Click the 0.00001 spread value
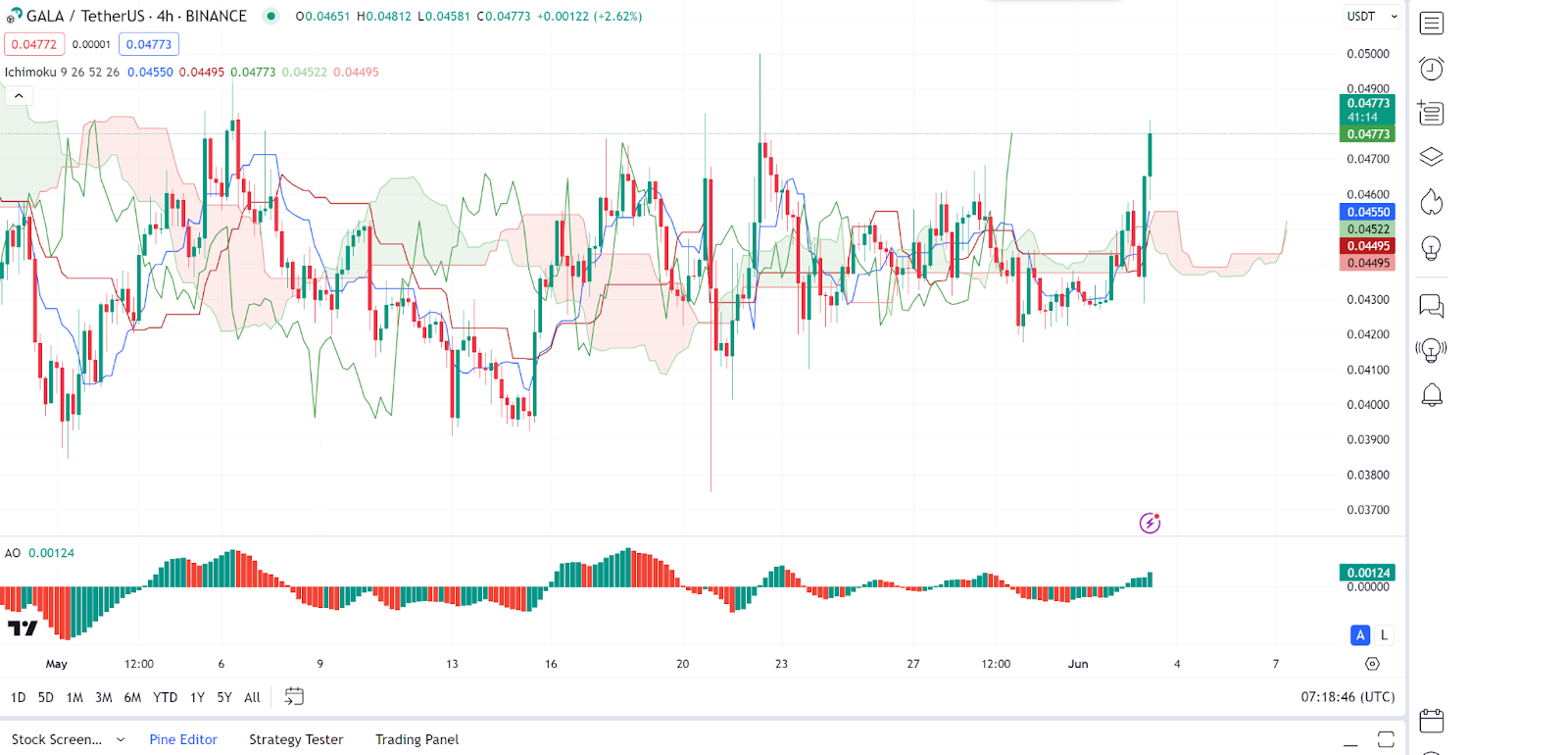The height and width of the screenshot is (755, 1568). [x=91, y=44]
